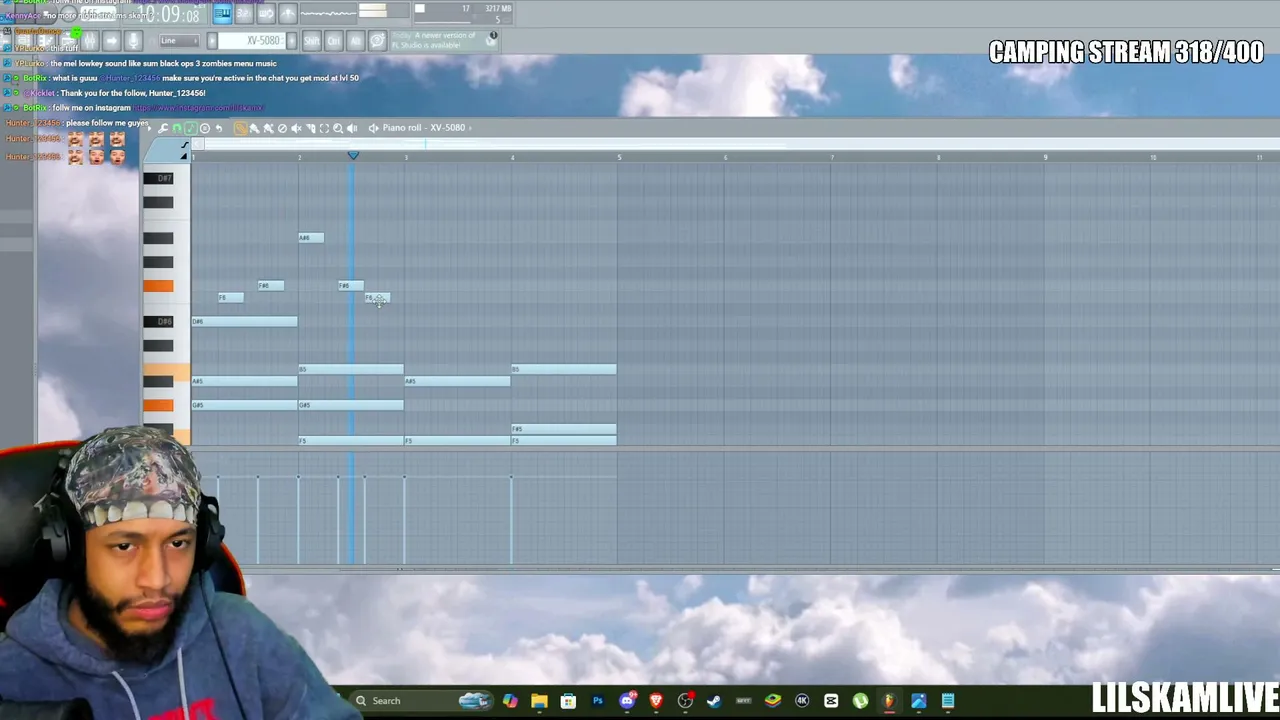Viewport: 1280px width, 720px height.
Task: Click the playhead marker on the timeline ruler
Action: point(353,156)
